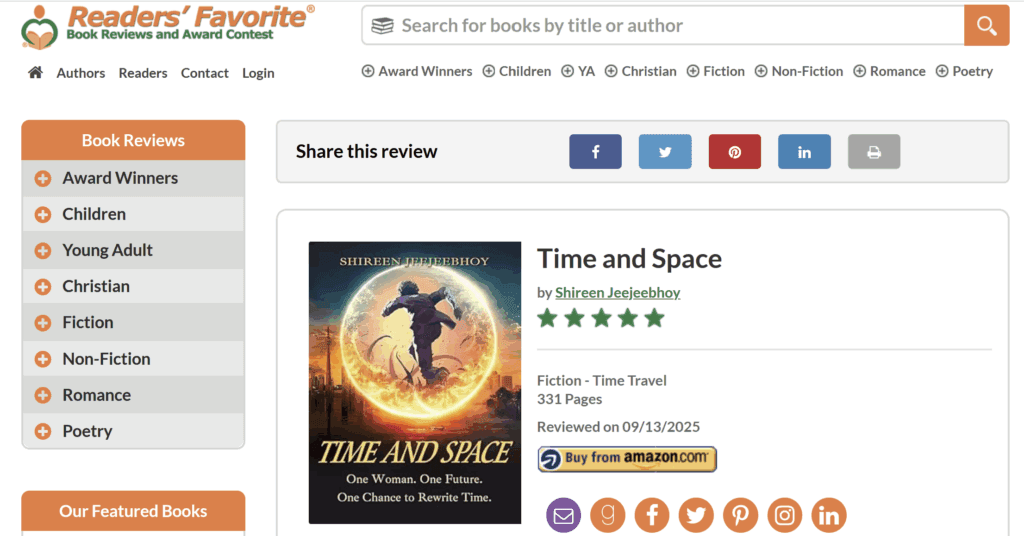The image size is (1024, 536).
Task: Click the 'Fiction - Time Travel' genre text
Action: click(x=601, y=381)
